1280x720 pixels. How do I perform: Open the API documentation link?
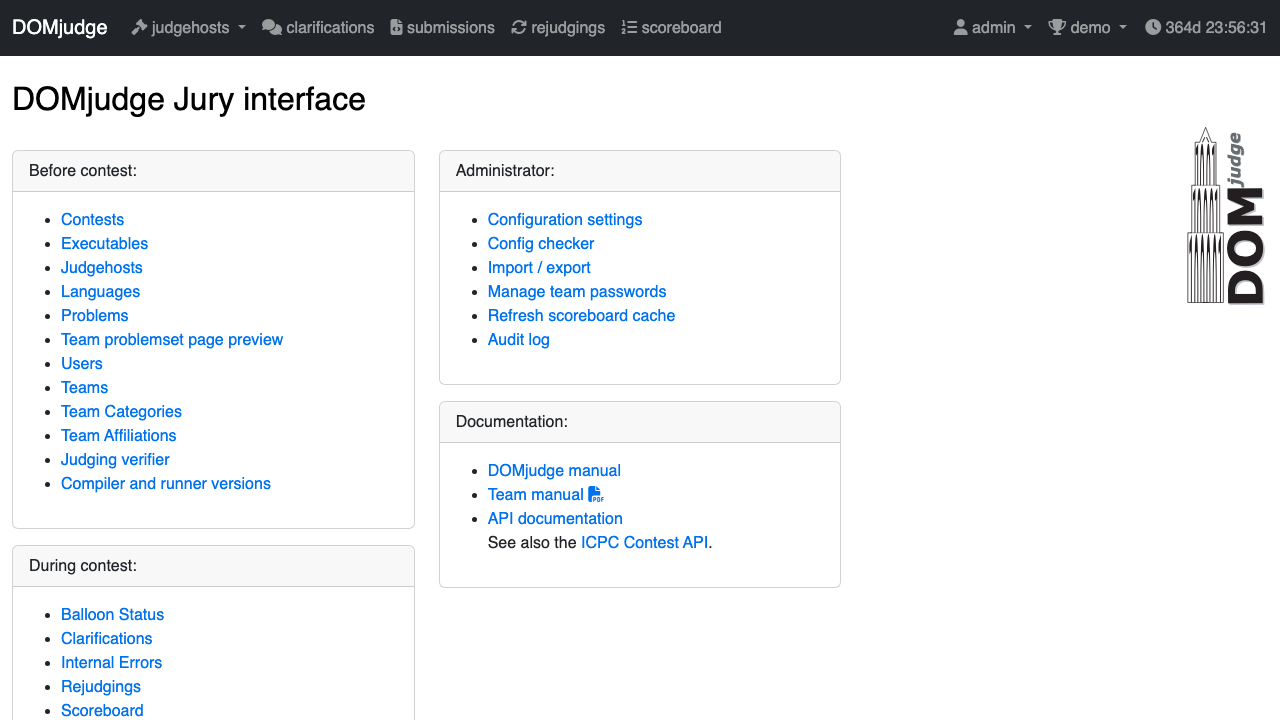[555, 519]
